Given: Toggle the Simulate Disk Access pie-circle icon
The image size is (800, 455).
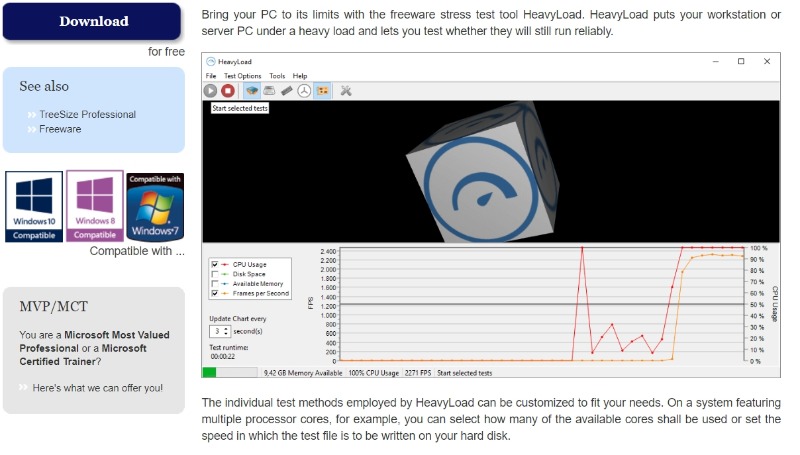Looking at the screenshot, I should click(x=304, y=91).
